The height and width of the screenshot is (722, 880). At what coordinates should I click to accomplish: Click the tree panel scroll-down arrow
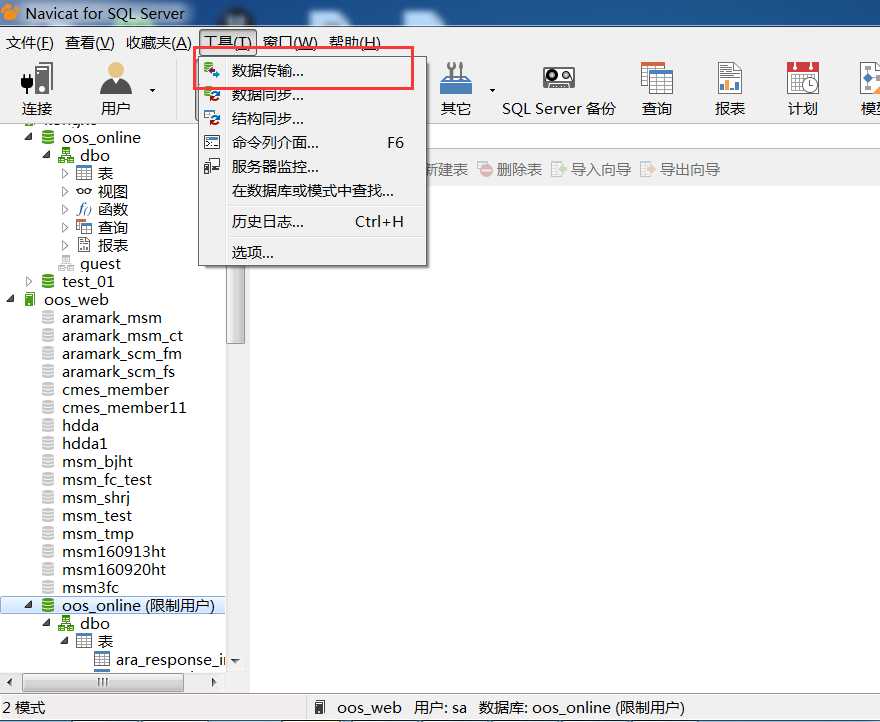[x=236, y=661]
